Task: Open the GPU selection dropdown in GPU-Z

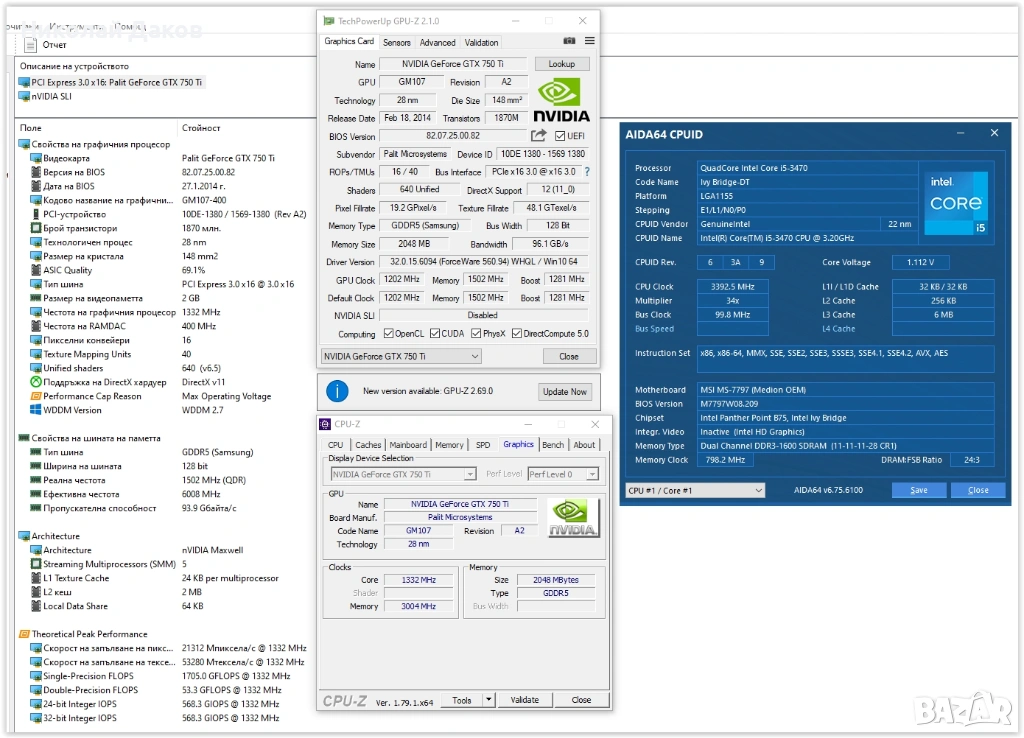Action: (x=401, y=356)
